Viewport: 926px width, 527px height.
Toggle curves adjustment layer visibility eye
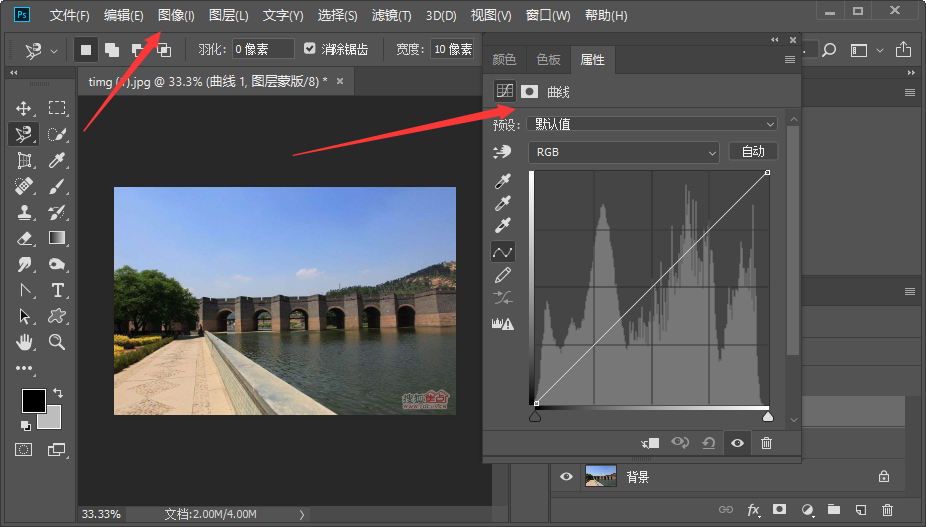[737, 443]
